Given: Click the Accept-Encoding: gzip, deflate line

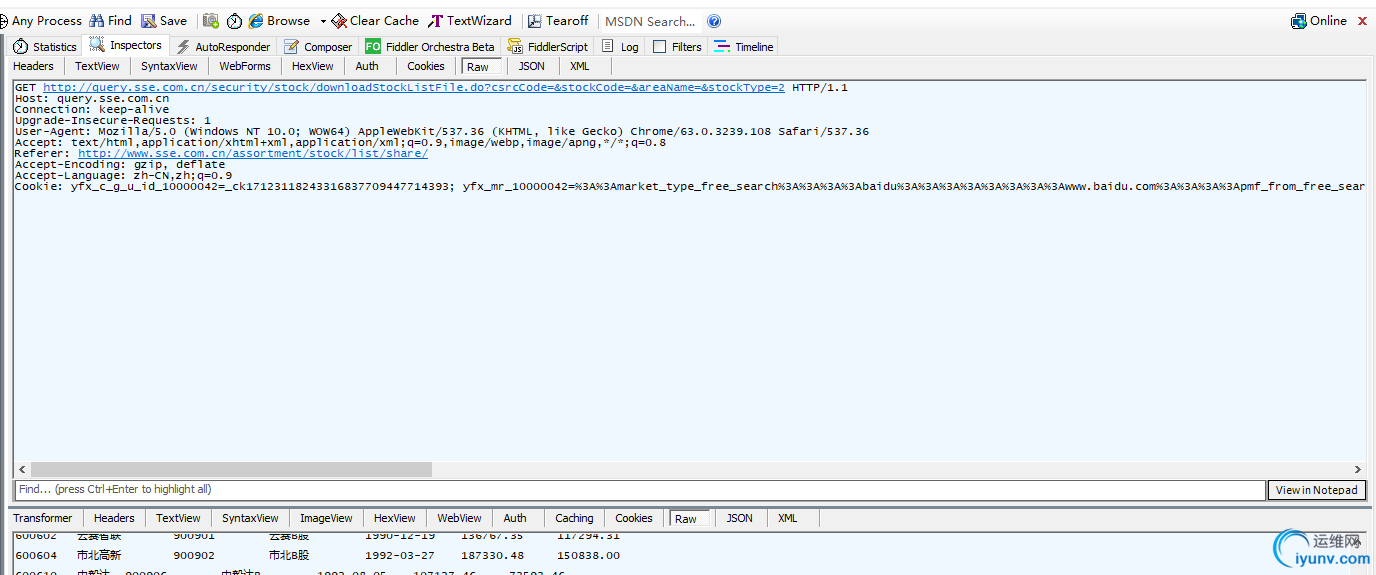Looking at the screenshot, I should tap(120, 165).
